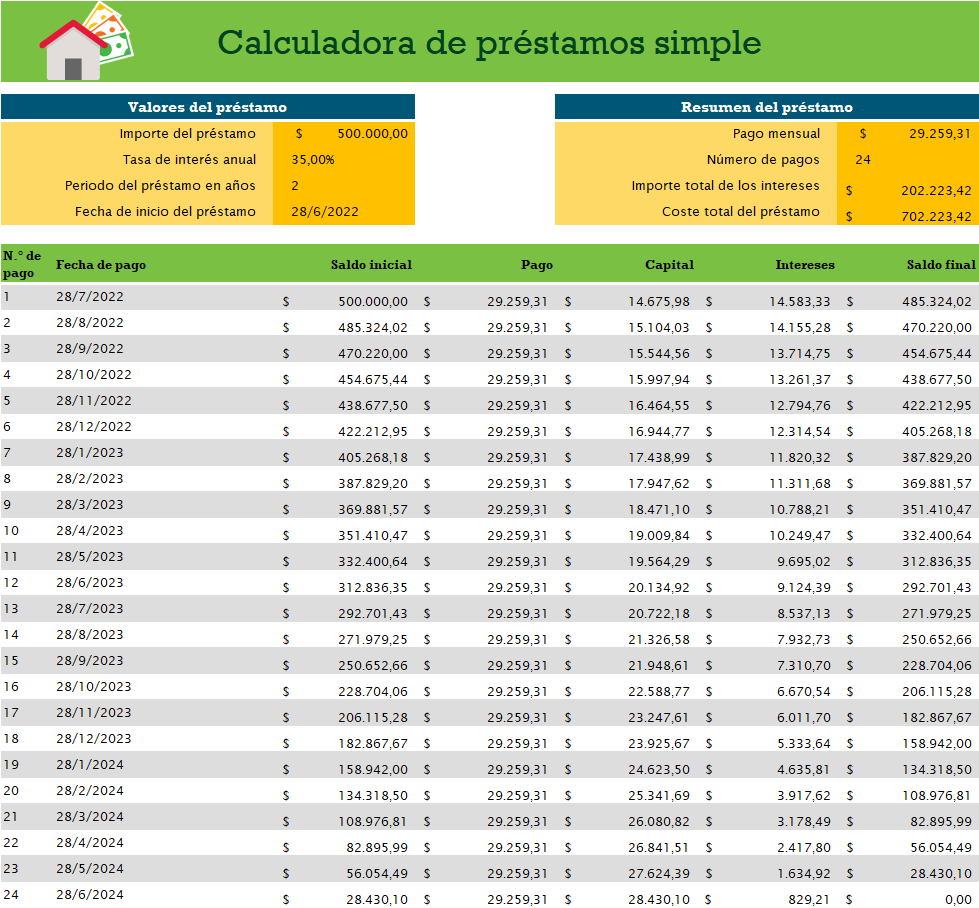Select payment date 28/12/2022
This screenshot has height=908, width=979.
click(94, 427)
